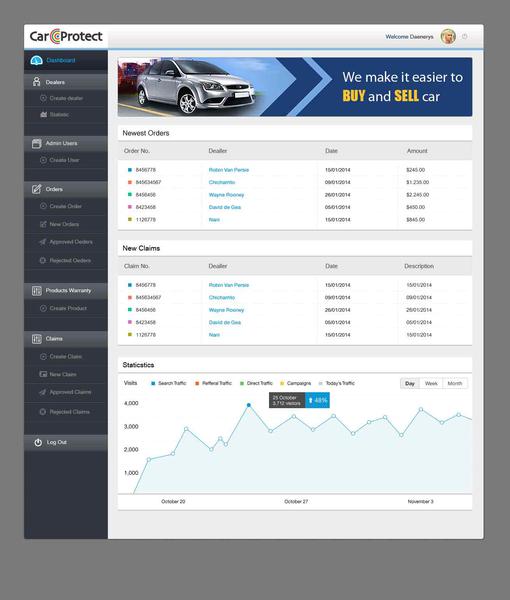510x600 pixels.
Task: Click the Search Traffic legend swatch
Action: (153, 383)
